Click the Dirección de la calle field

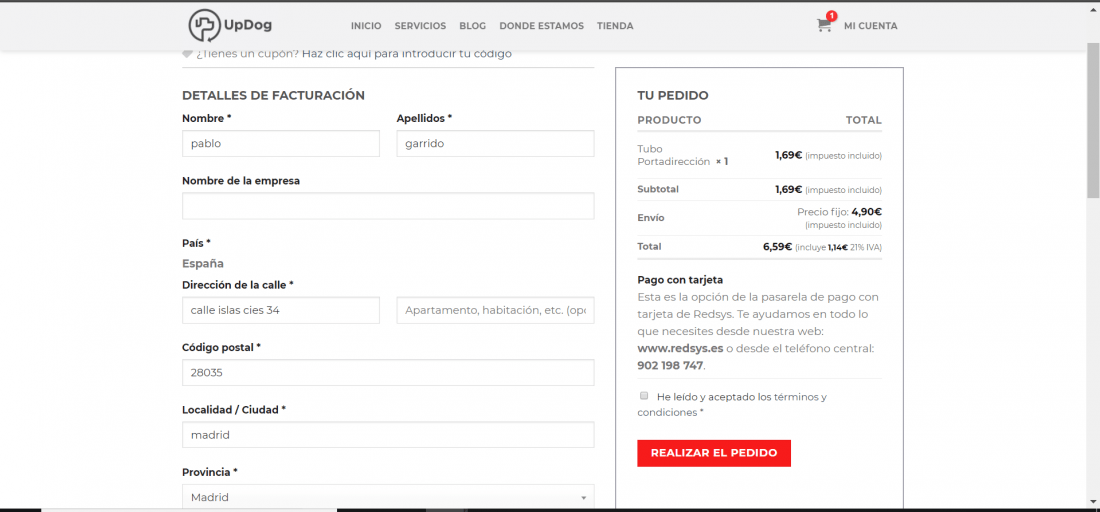(281, 310)
